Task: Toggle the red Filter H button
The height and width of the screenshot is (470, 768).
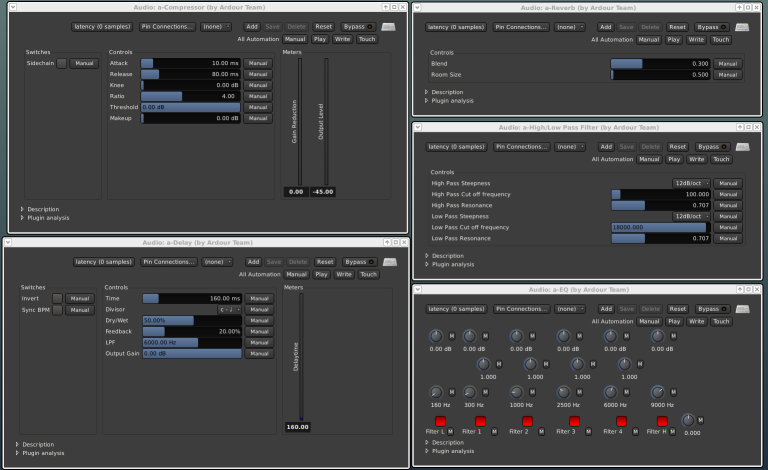Action: click(662, 421)
